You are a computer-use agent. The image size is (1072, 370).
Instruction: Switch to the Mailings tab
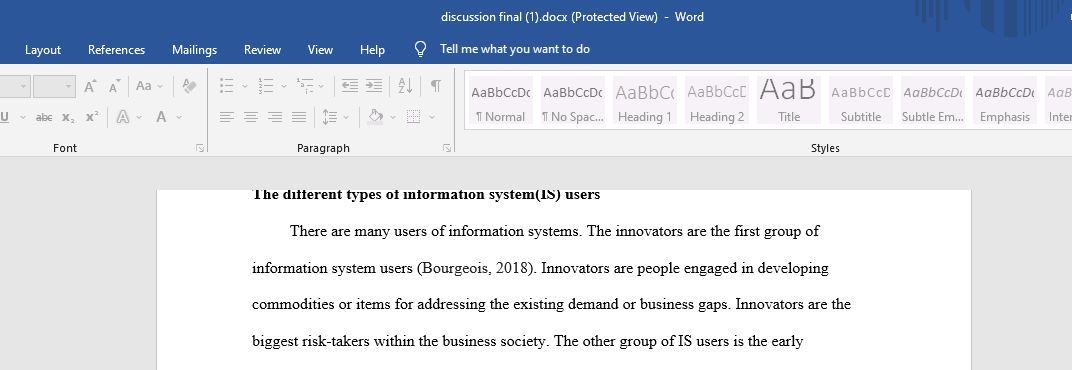tap(194, 50)
